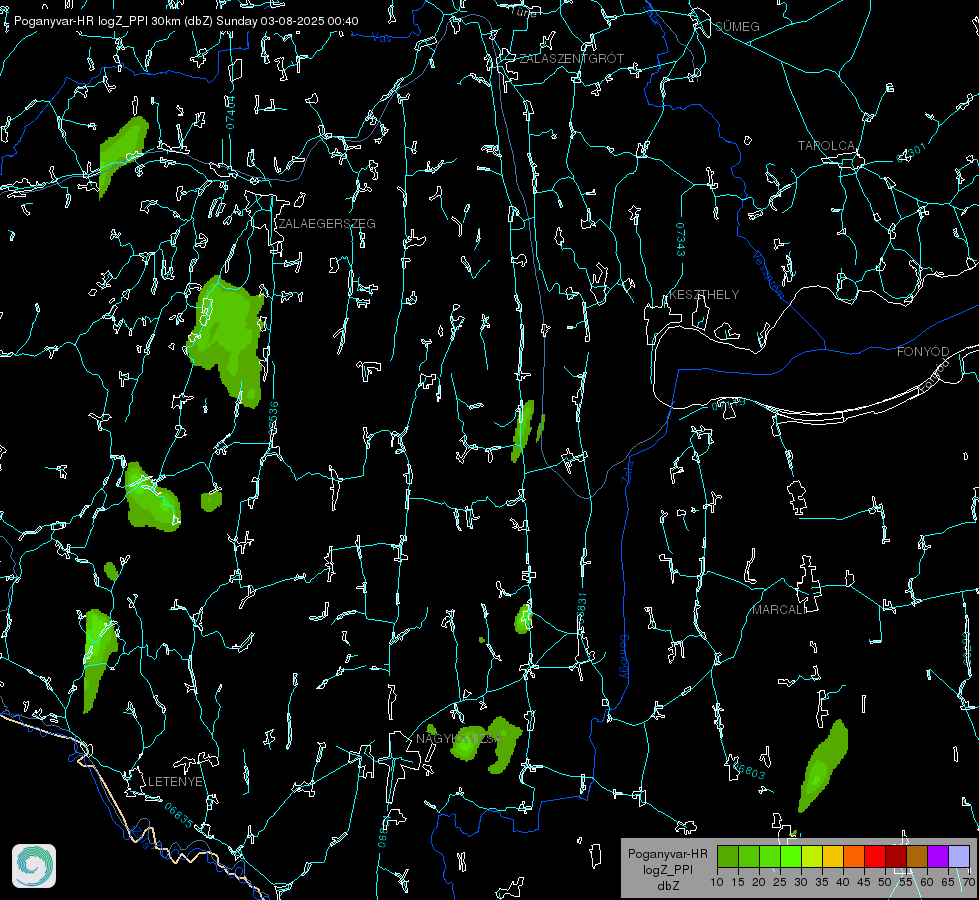Image resolution: width=979 pixels, height=900 pixels.
Task: Select the lavender 65–70 dBZ legend swatch
Action: point(959,856)
